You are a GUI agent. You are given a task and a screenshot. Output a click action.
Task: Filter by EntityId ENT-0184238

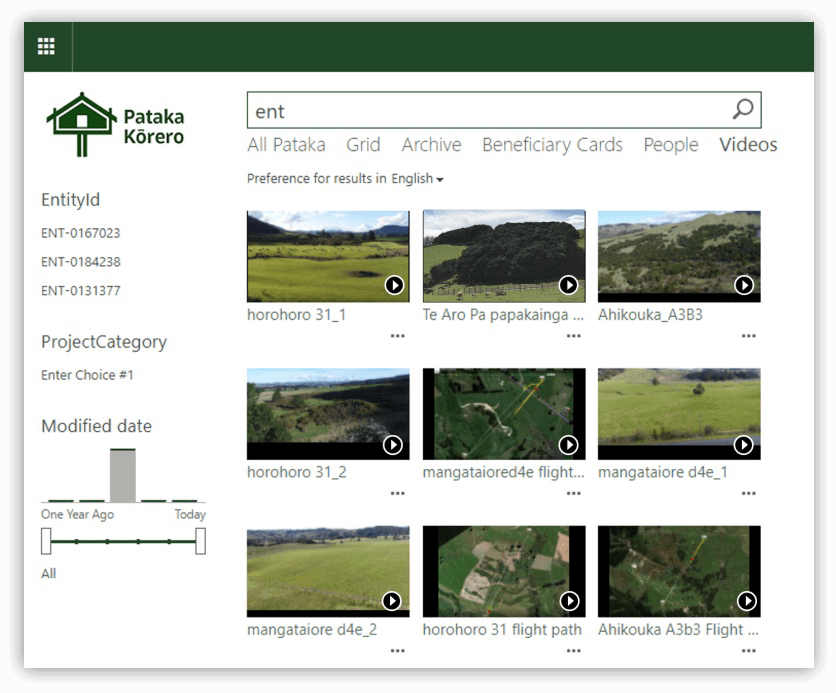pos(81,262)
